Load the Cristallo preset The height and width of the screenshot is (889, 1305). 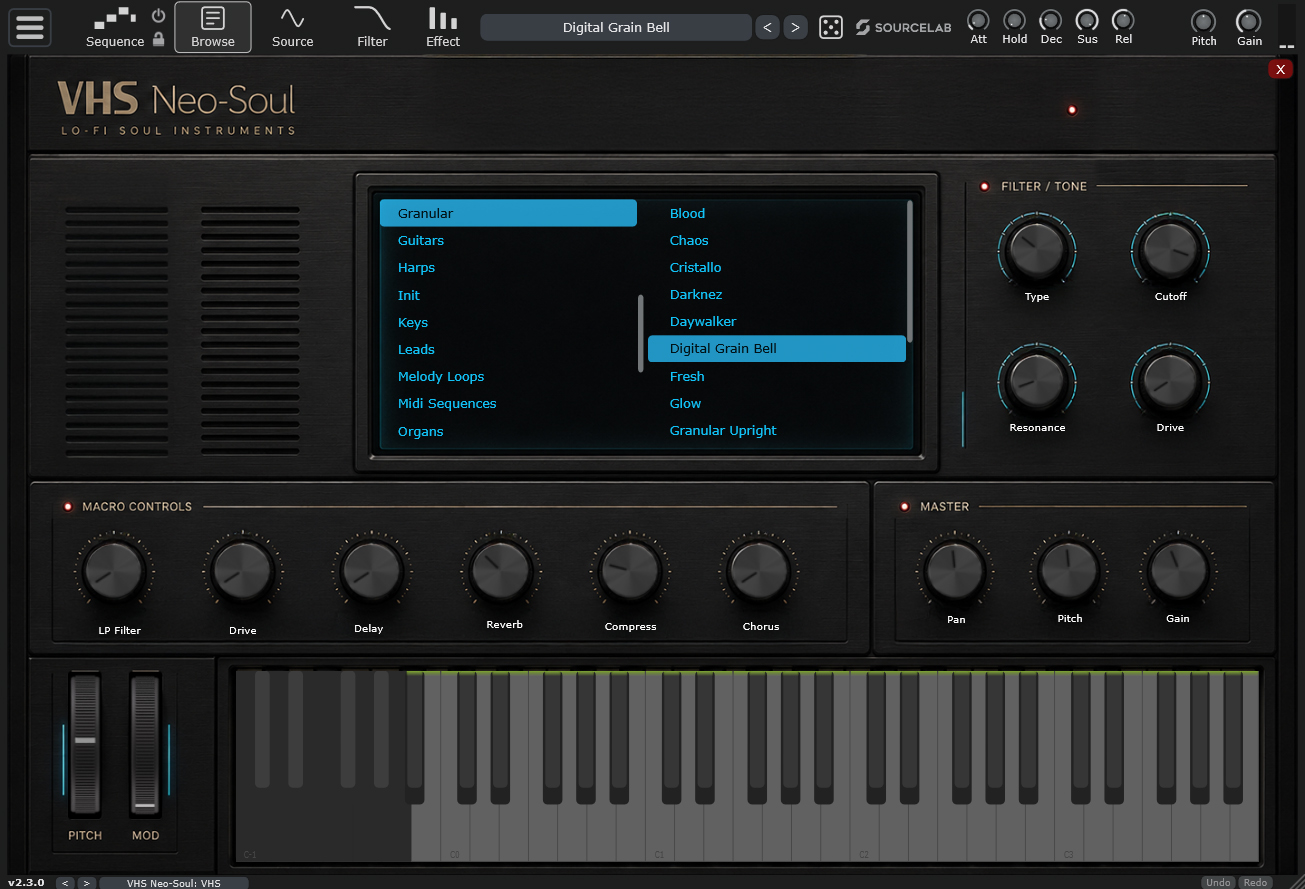click(x=777, y=267)
